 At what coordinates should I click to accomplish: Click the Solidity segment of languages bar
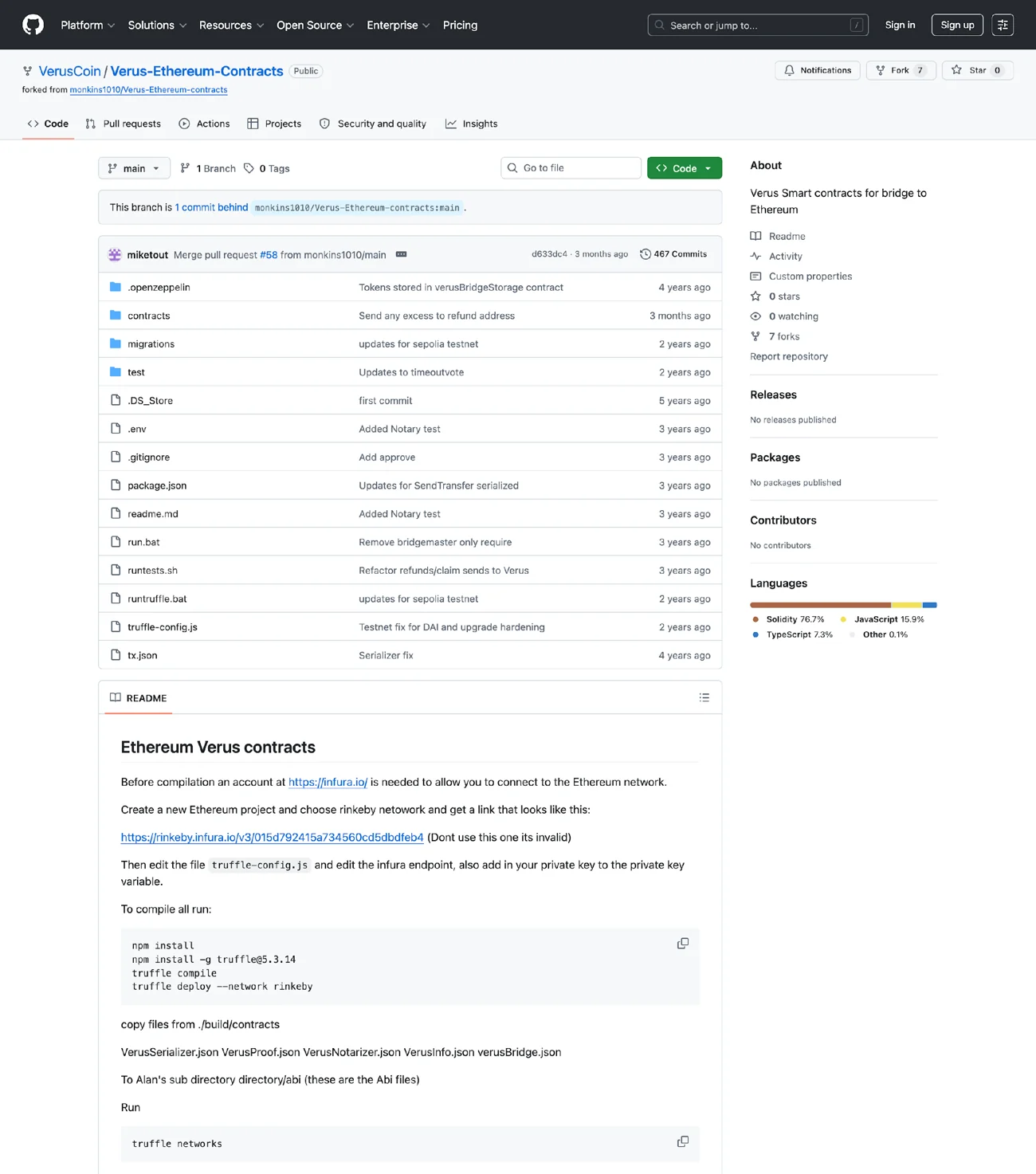(x=821, y=605)
